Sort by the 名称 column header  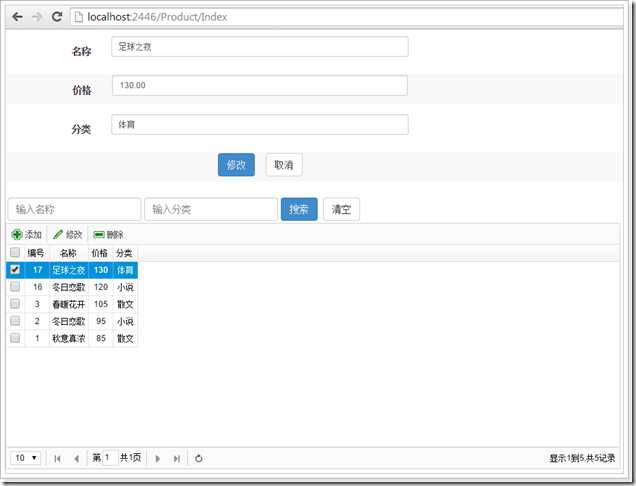click(x=68, y=253)
